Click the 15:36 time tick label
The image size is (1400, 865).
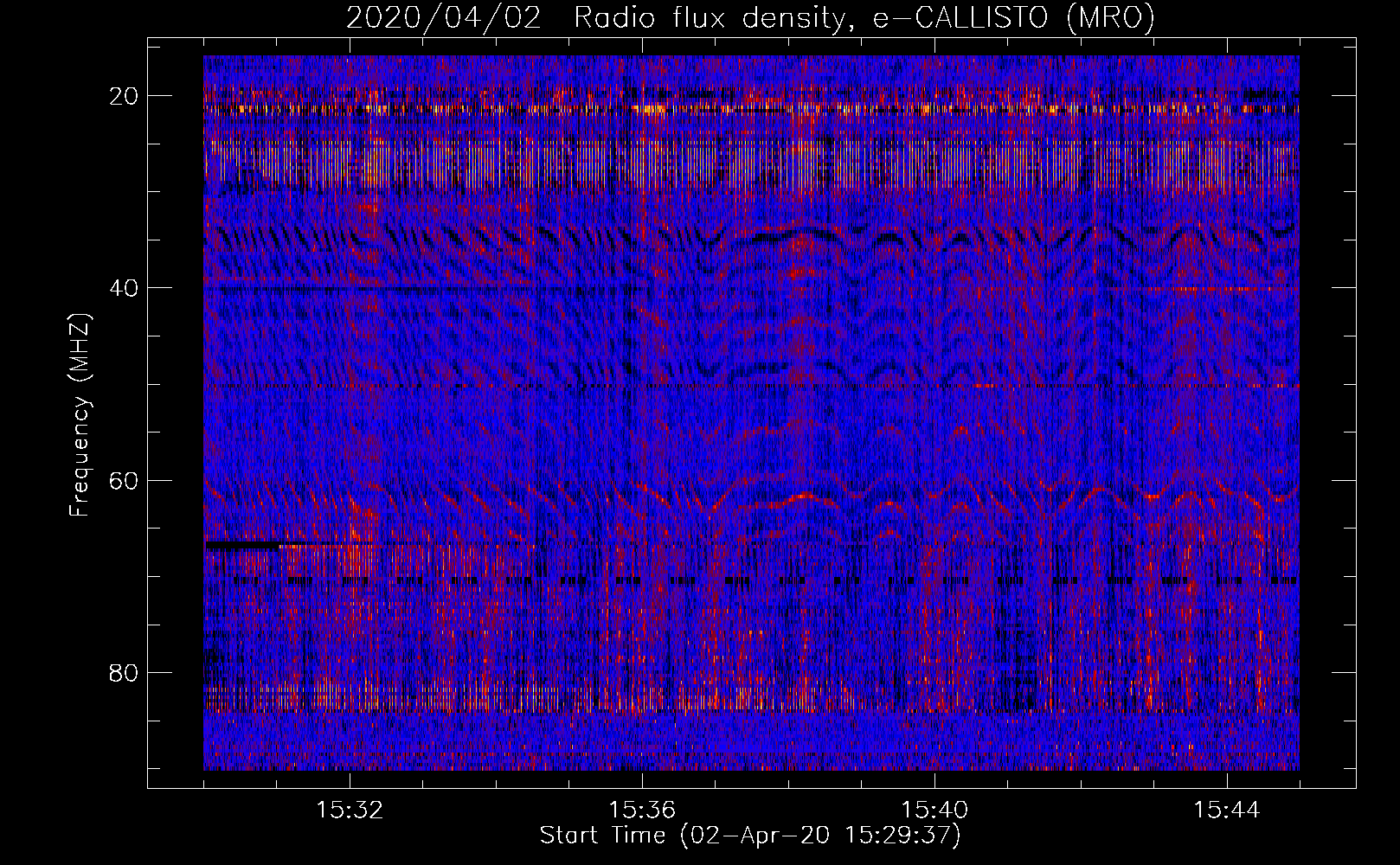[x=642, y=811]
